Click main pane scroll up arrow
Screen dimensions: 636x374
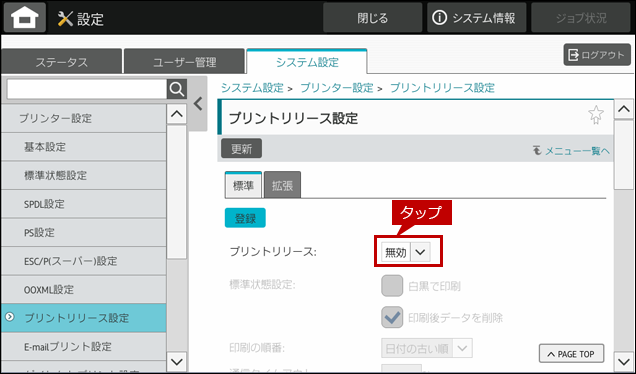click(x=624, y=109)
